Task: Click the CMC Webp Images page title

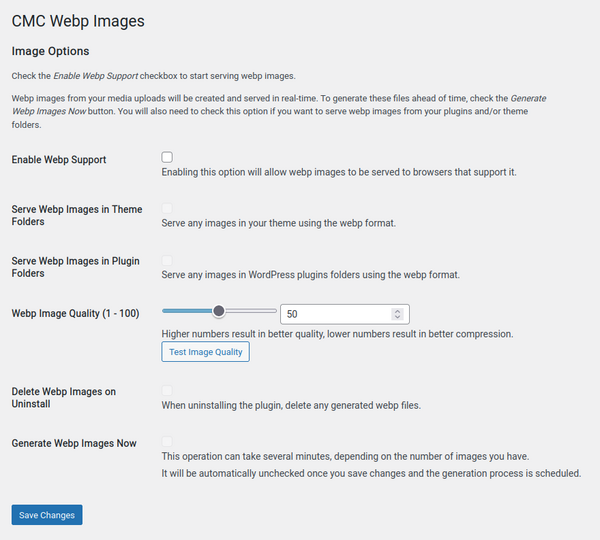Action: (x=78, y=21)
